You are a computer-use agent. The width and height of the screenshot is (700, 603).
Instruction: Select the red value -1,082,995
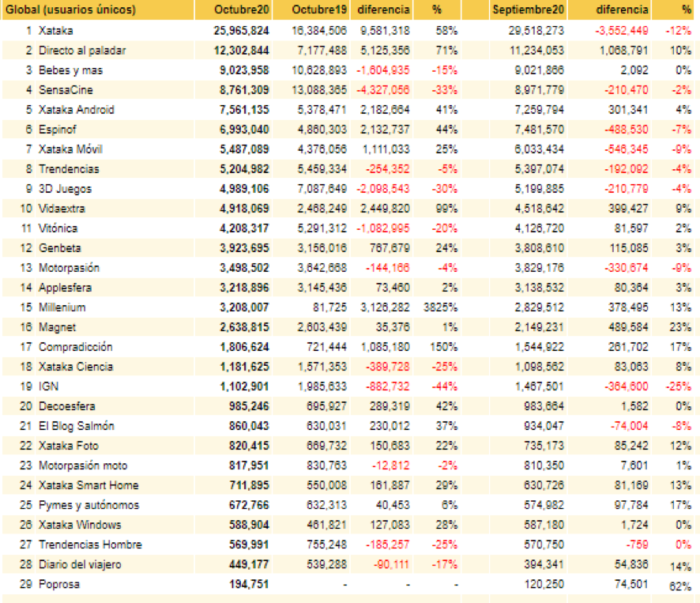point(383,228)
